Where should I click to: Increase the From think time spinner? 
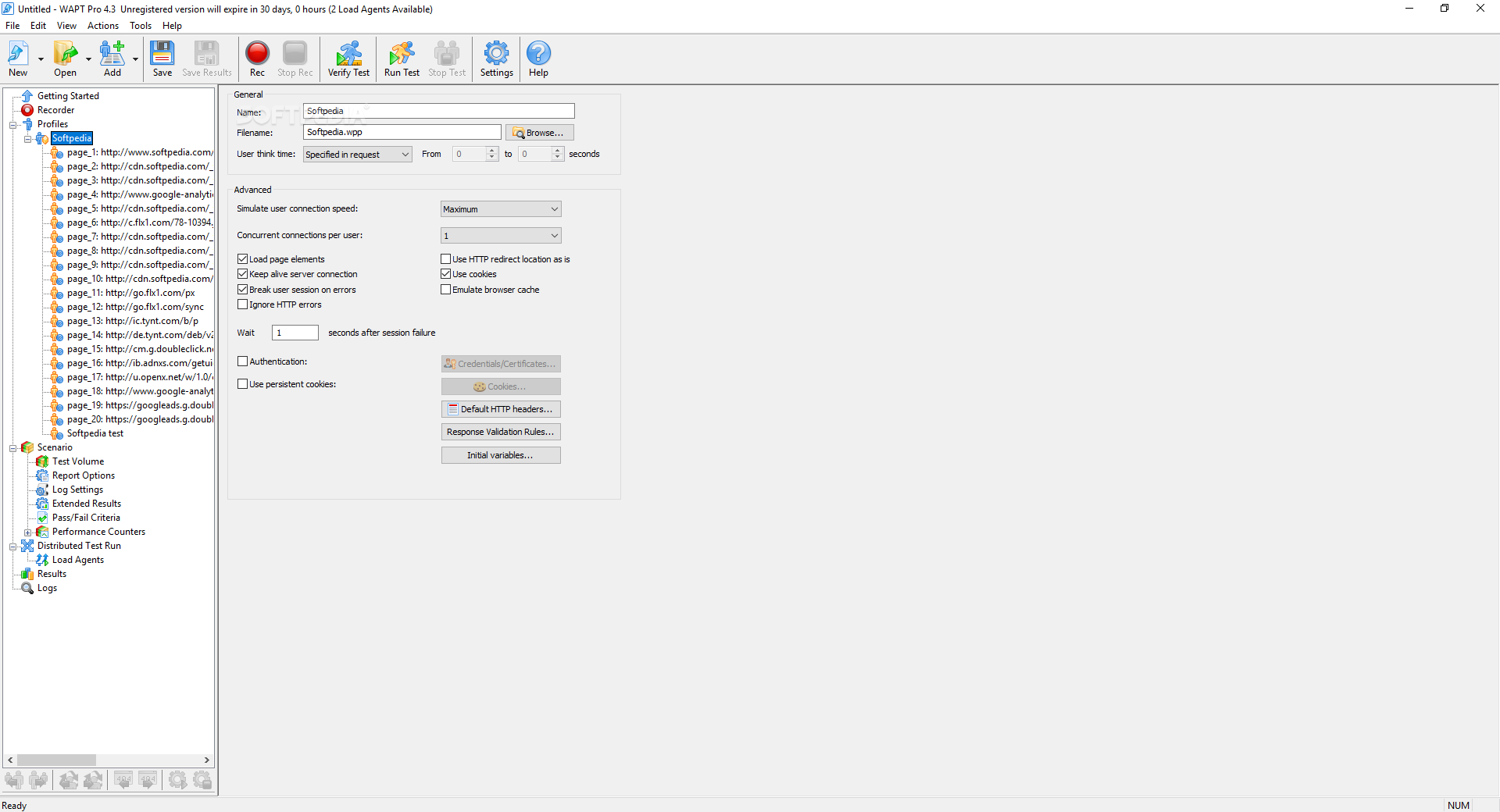click(492, 151)
